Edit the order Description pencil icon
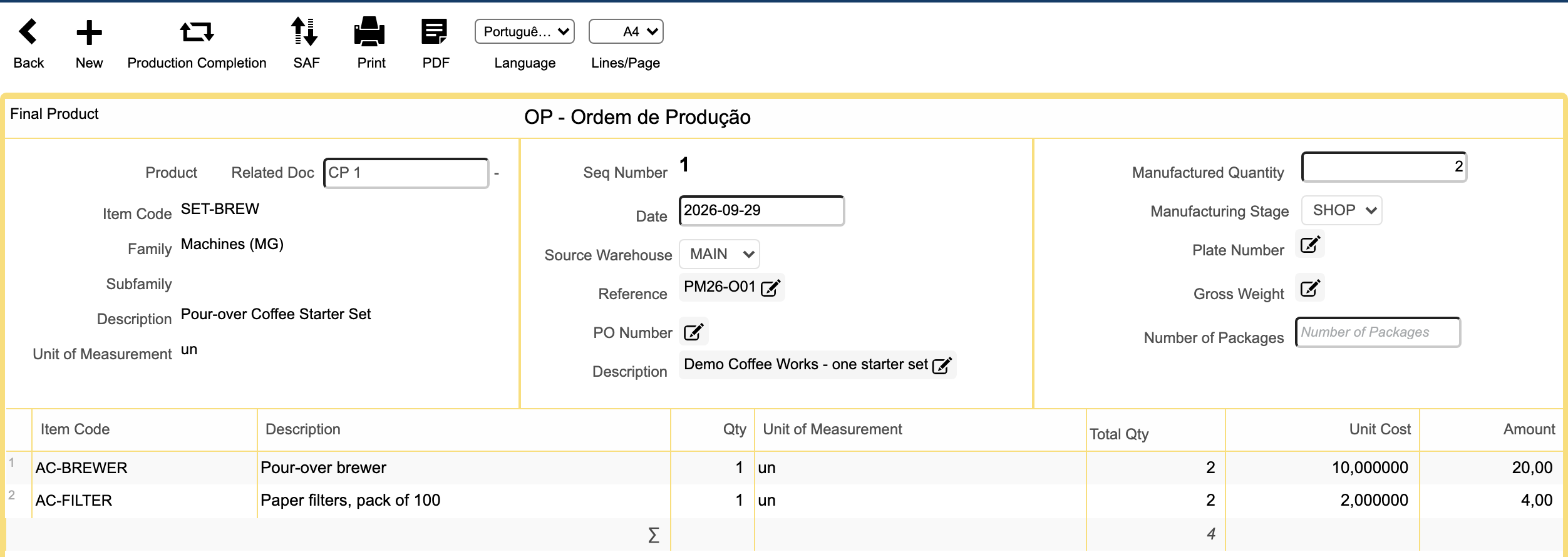1568x557 pixels. tap(942, 365)
